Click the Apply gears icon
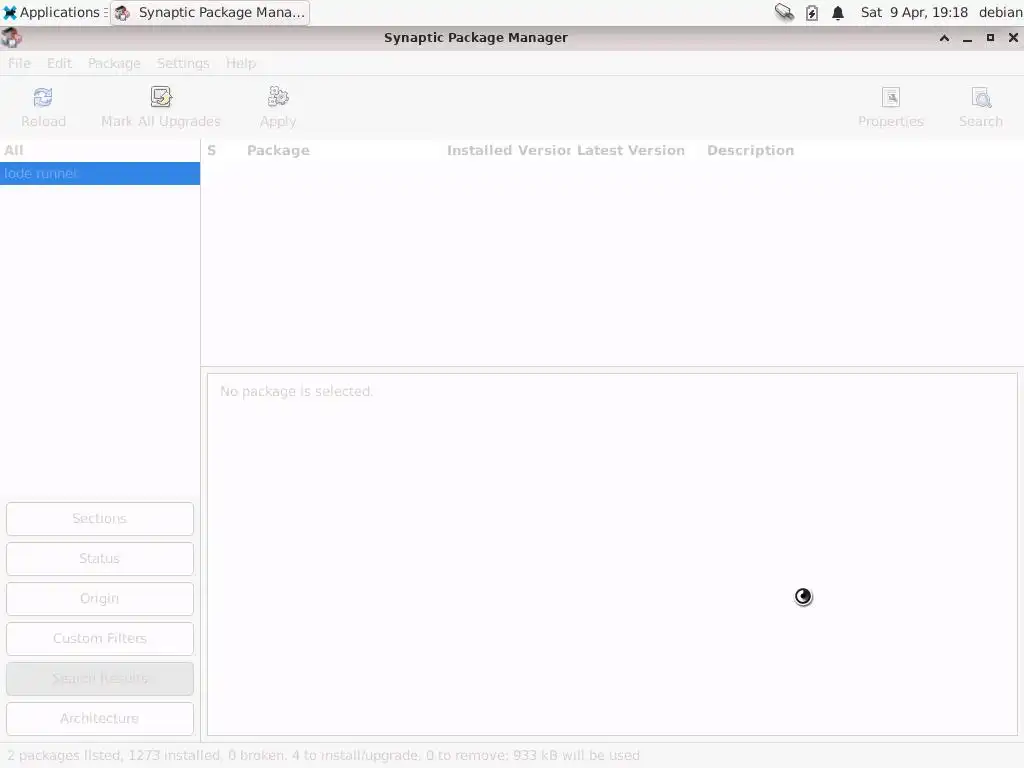The width and height of the screenshot is (1024, 768). pos(278,97)
